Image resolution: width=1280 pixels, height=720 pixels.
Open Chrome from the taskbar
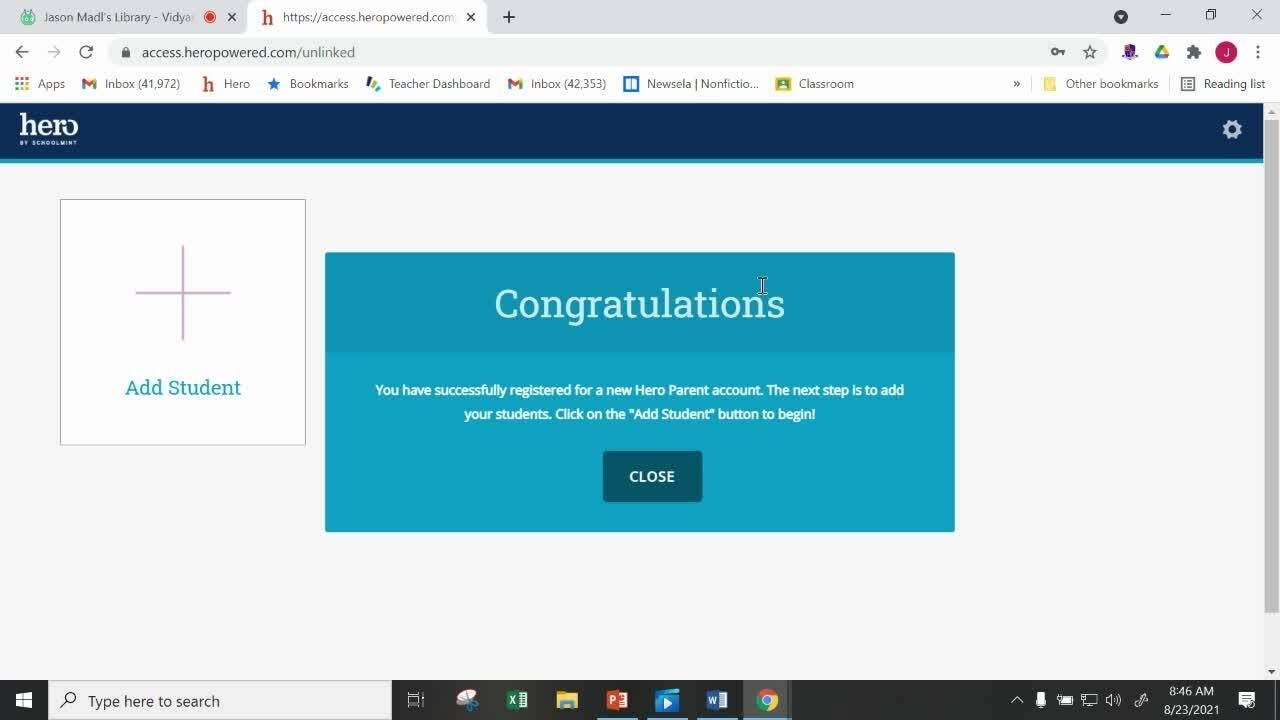click(x=767, y=700)
